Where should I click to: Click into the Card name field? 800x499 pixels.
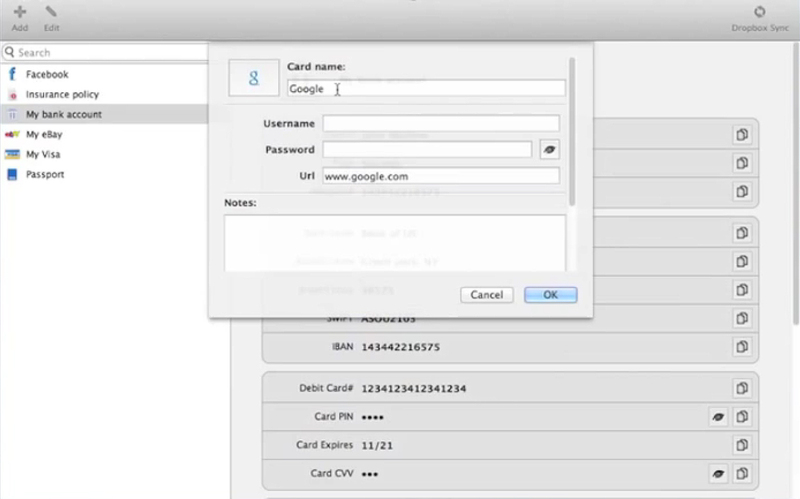tap(426, 88)
